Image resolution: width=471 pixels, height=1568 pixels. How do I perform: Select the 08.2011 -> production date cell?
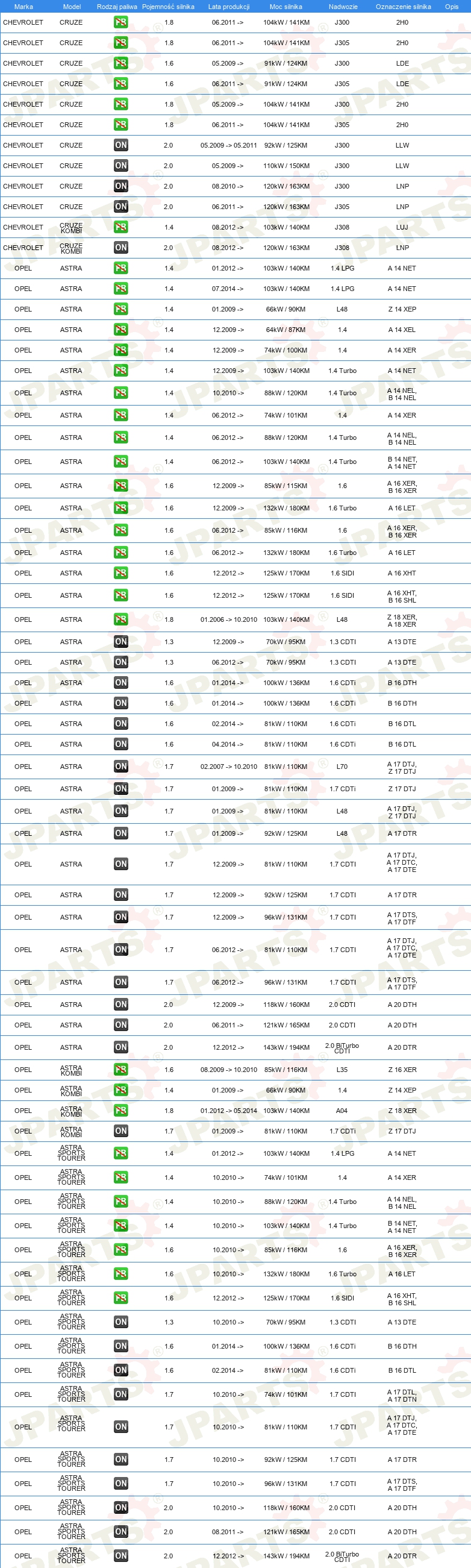pyautogui.click(x=228, y=1531)
